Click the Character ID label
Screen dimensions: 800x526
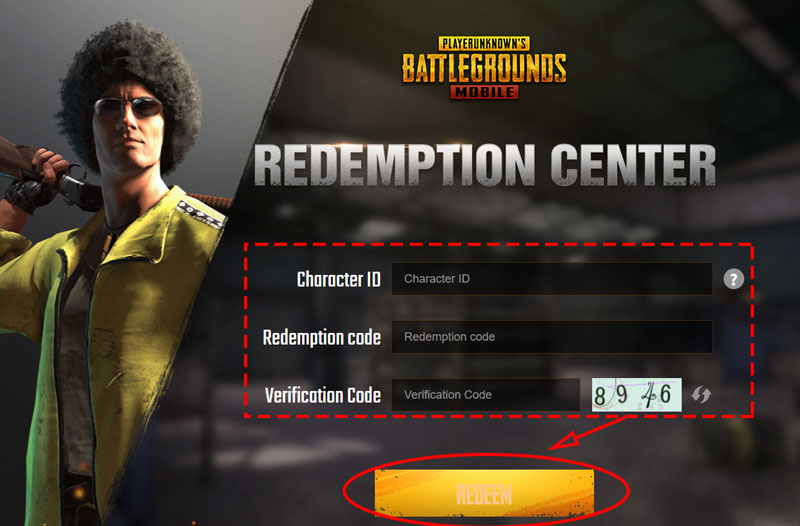point(339,279)
